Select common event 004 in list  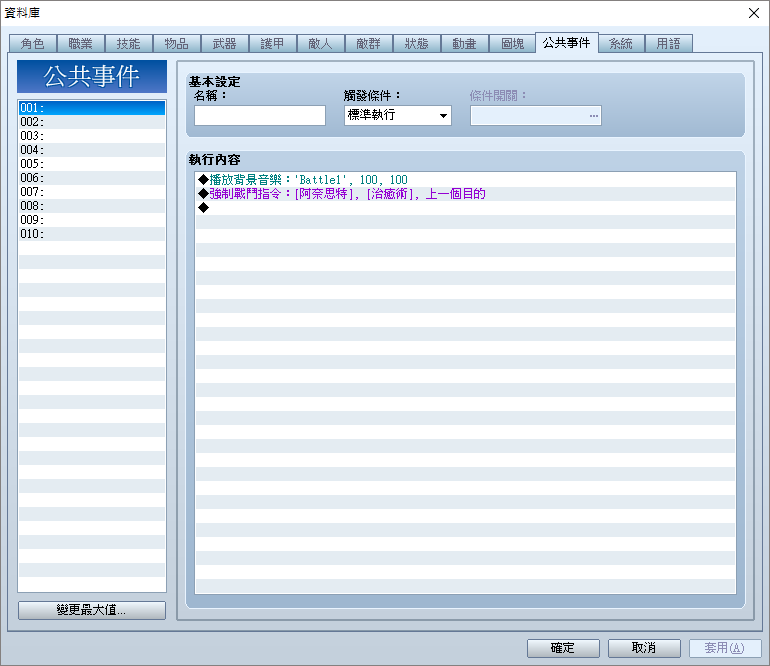tap(92, 150)
